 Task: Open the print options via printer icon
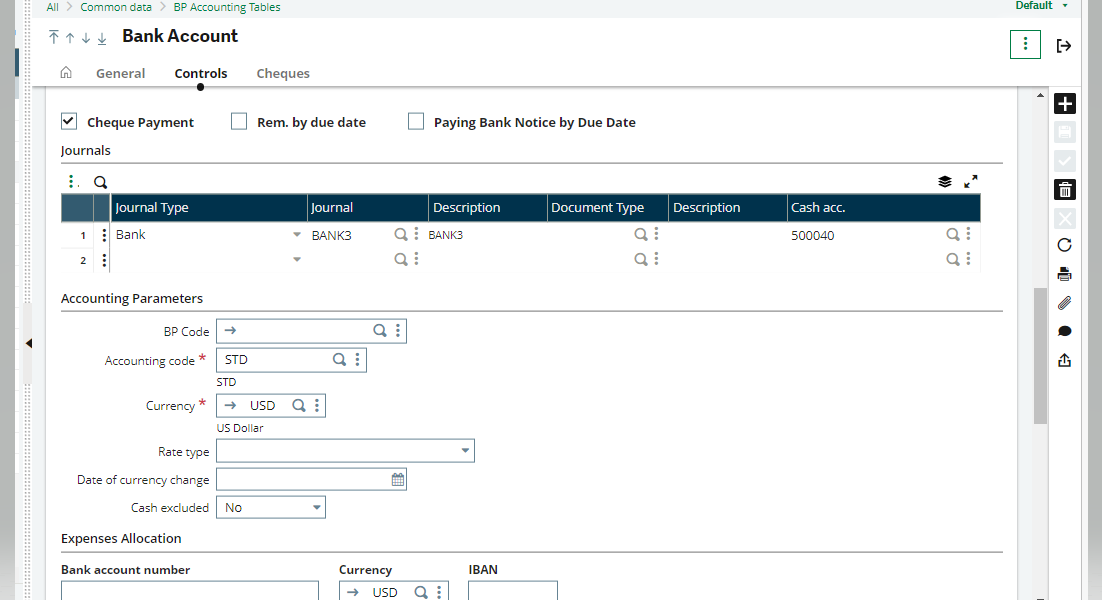click(1064, 273)
